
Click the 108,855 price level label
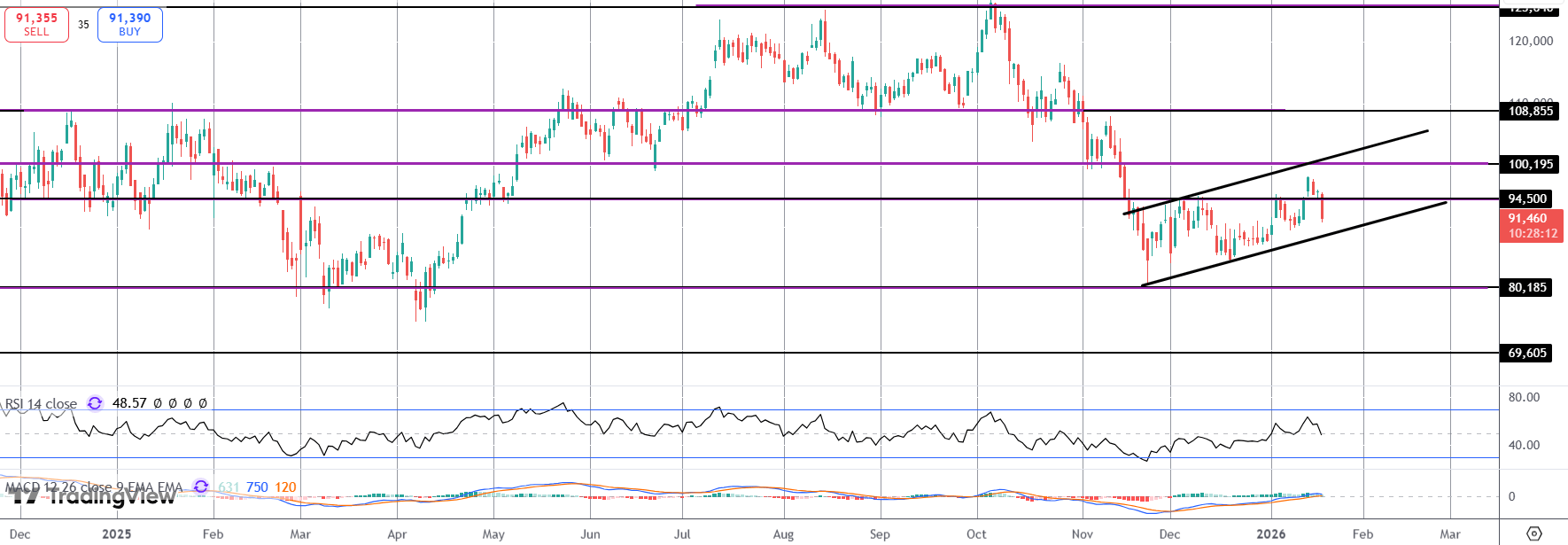[1530, 111]
